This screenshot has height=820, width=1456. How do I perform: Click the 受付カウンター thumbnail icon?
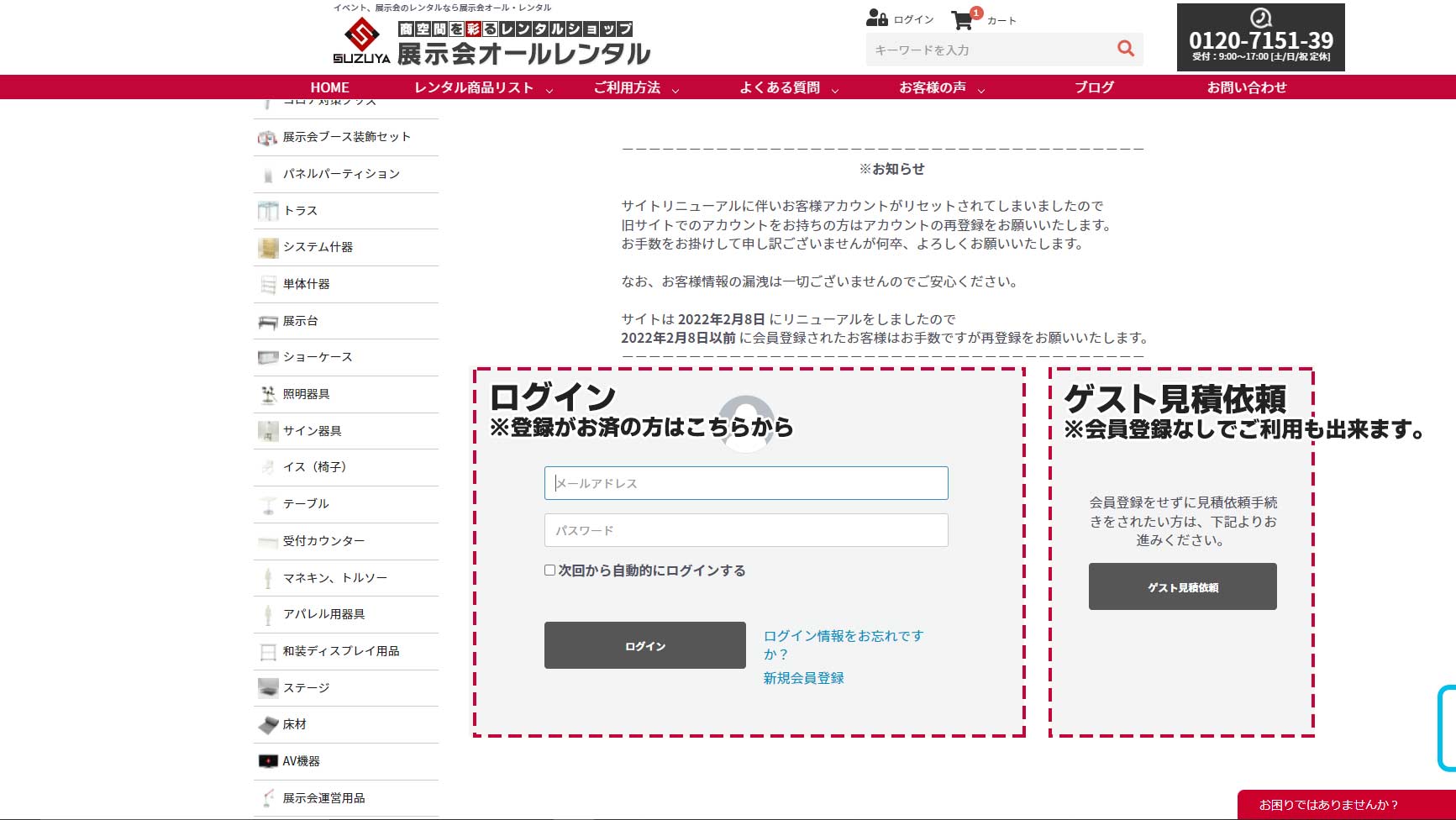coord(267,542)
